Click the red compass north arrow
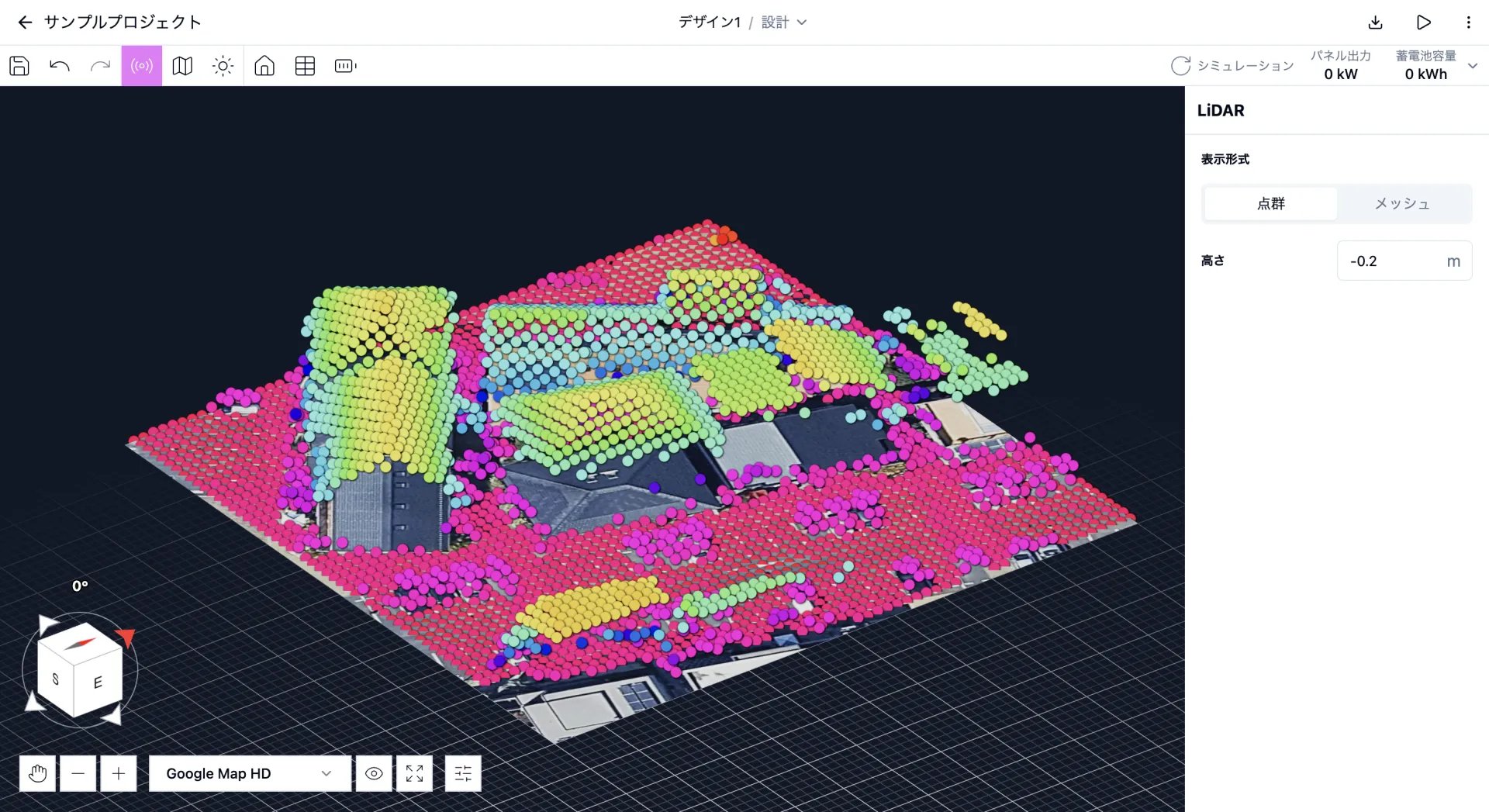1489x812 pixels. [126, 638]
